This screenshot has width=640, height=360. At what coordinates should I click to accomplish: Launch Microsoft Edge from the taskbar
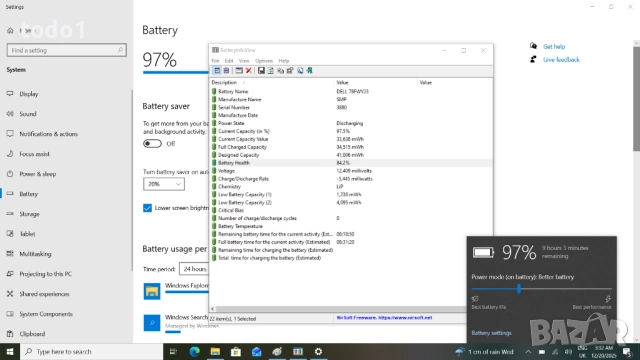[195, 351]
